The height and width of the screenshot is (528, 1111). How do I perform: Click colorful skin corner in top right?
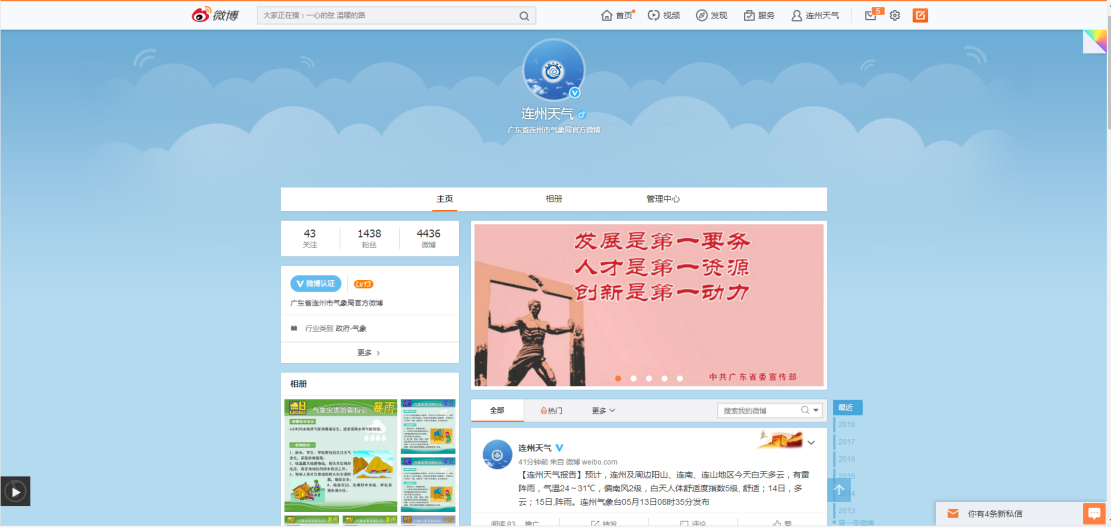pos(1096,41)
